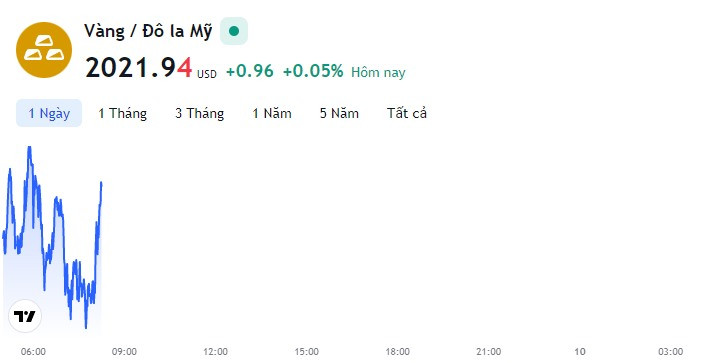Click the 06:00 time axis label
The image size is (704, 363).
pyautogui.click(x=33, y=351)
